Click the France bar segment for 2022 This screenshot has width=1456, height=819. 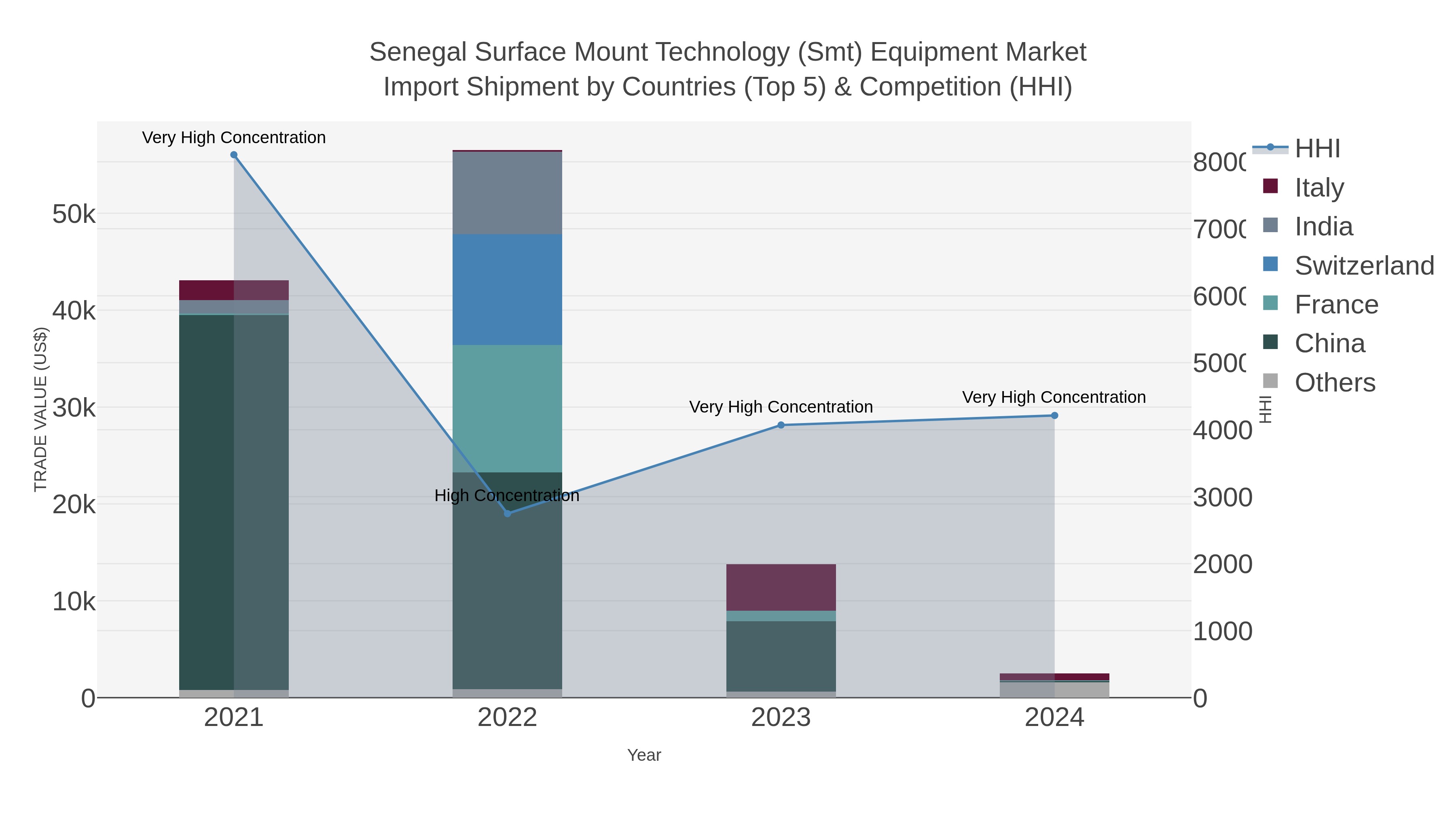(x=508, y=408)
